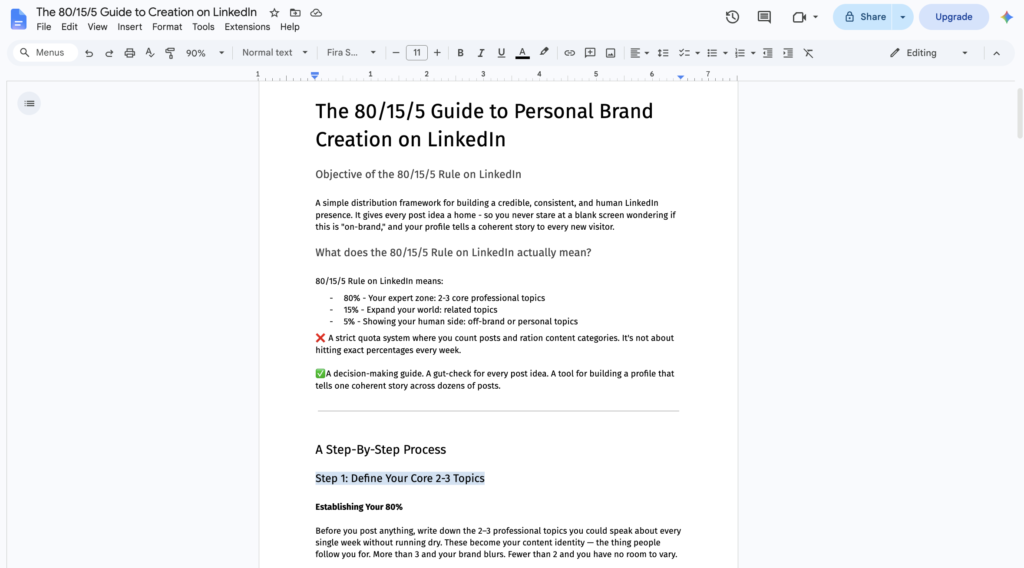Decrease indent
The height and width of the screenshot is (568, 1024).
coord(767,53)
